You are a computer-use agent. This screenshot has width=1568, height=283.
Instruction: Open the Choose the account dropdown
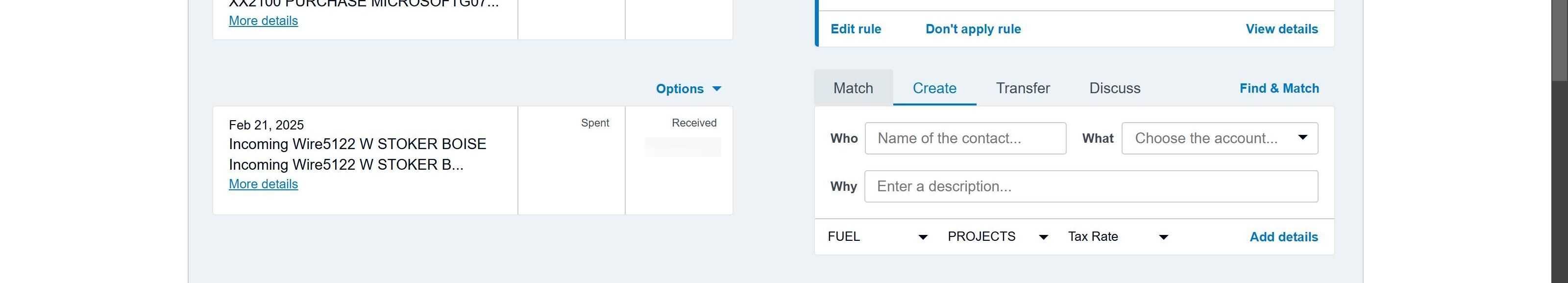coord(1219,138)
